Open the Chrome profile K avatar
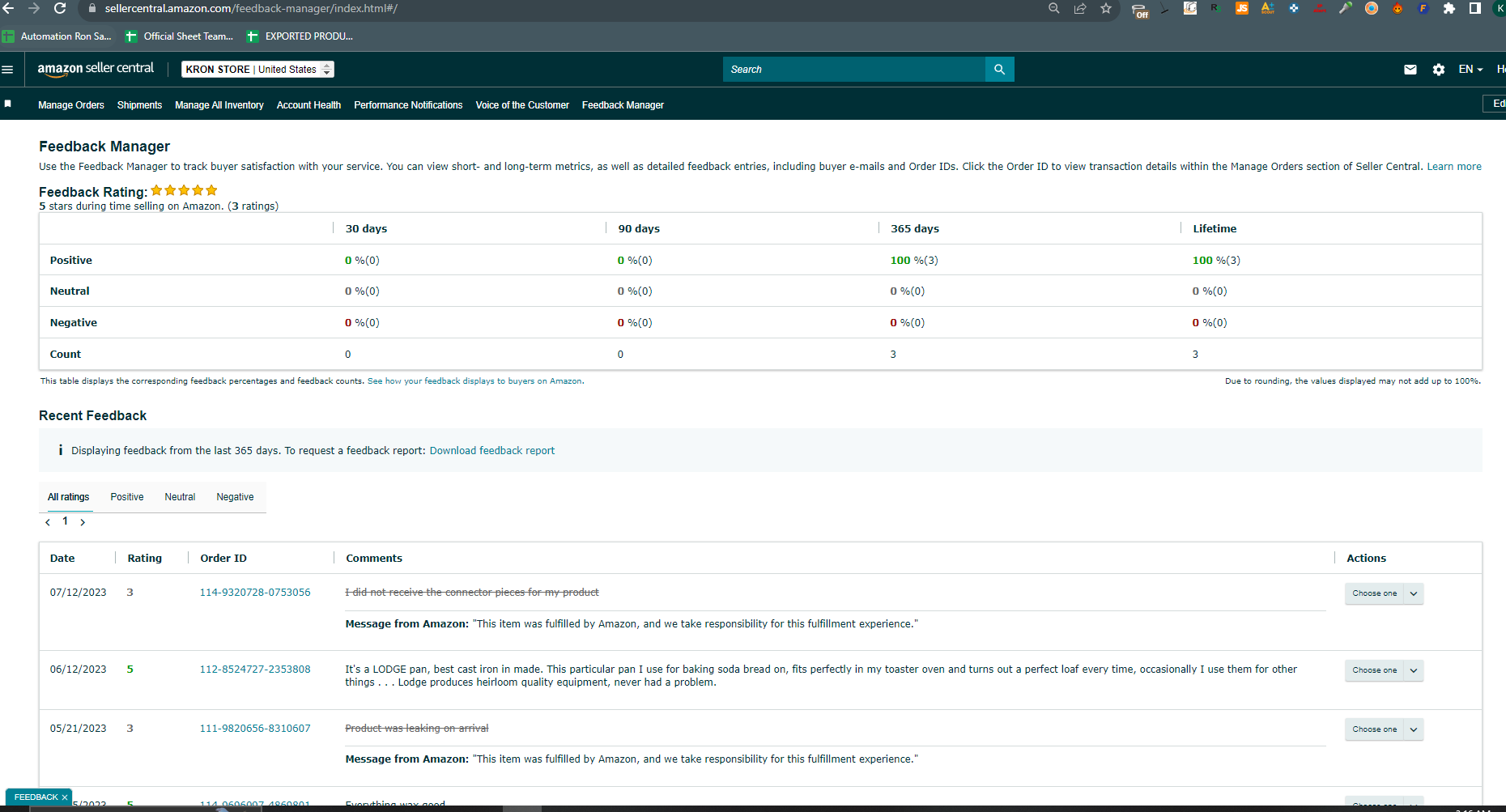 1499,8
